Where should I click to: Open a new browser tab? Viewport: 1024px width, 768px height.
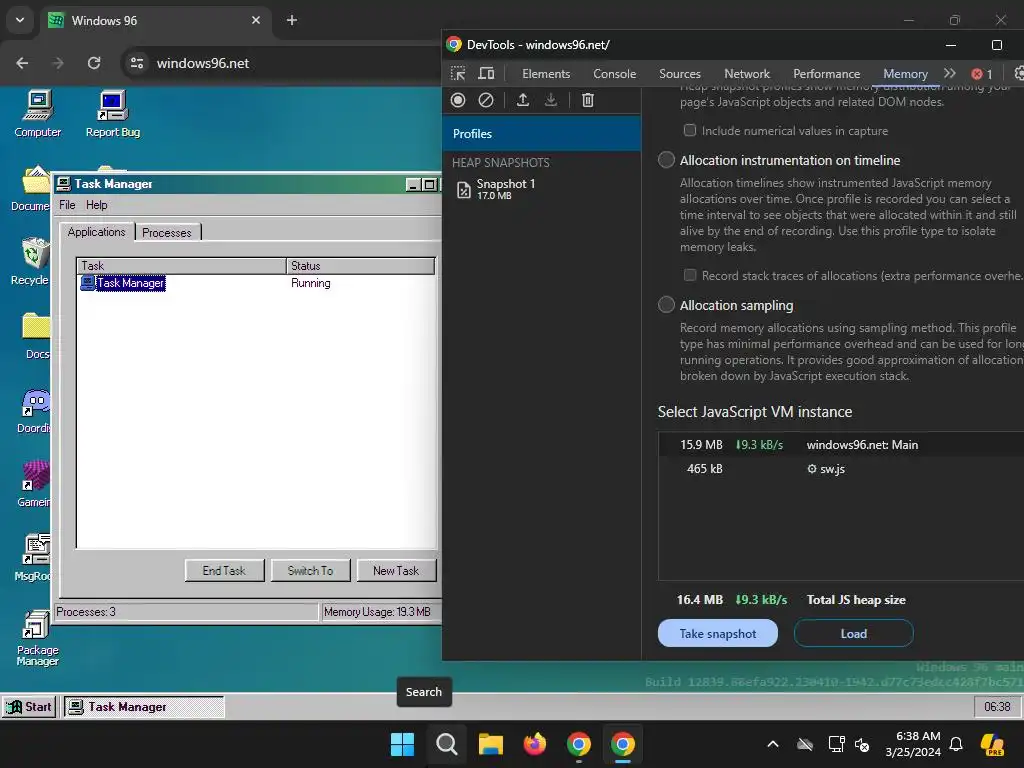(x=292, y=20)
